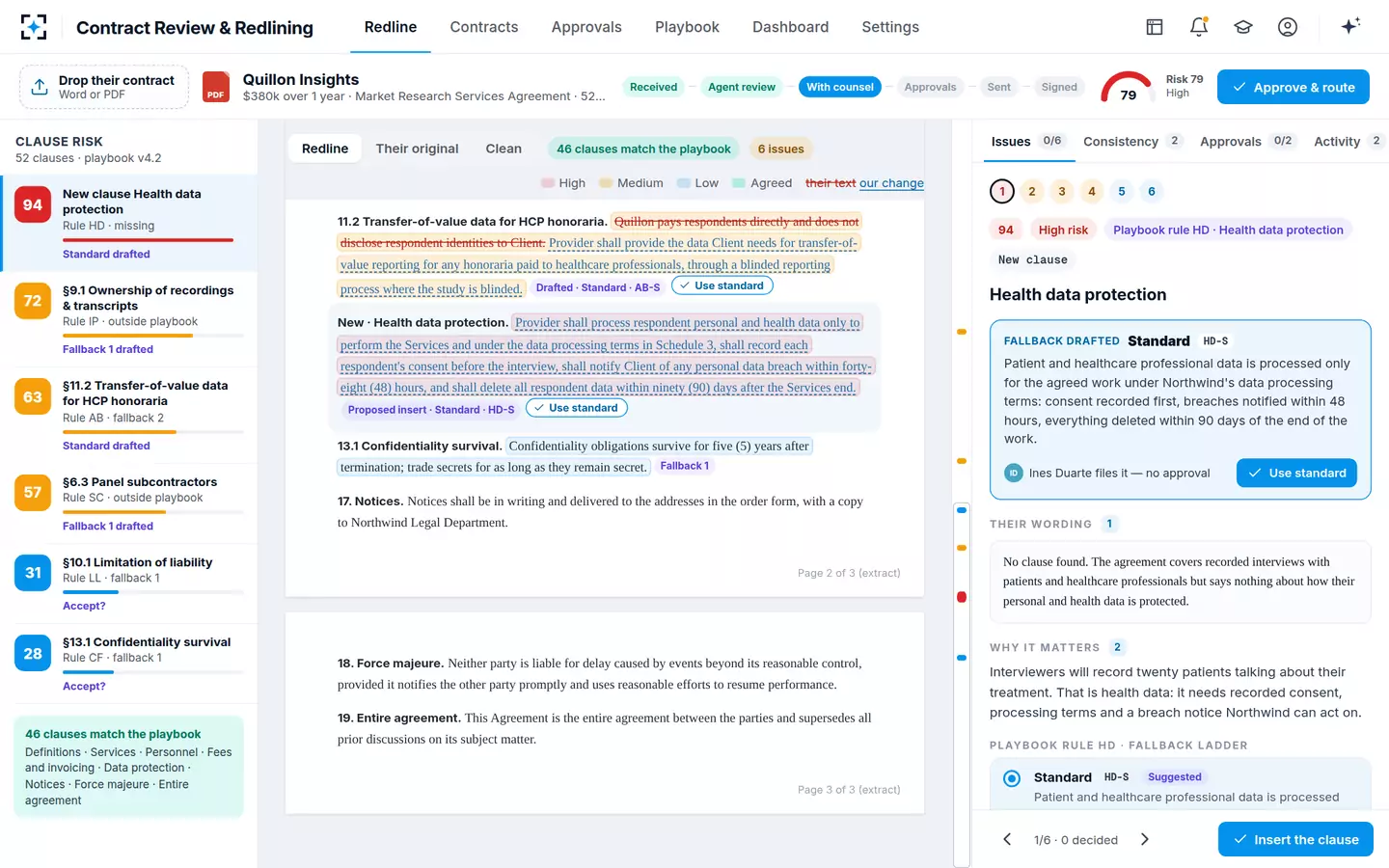Screen dimensions: 1389x868
Task: Open §6.3 Panel subcontractors clause
Action: coord(129,503)
